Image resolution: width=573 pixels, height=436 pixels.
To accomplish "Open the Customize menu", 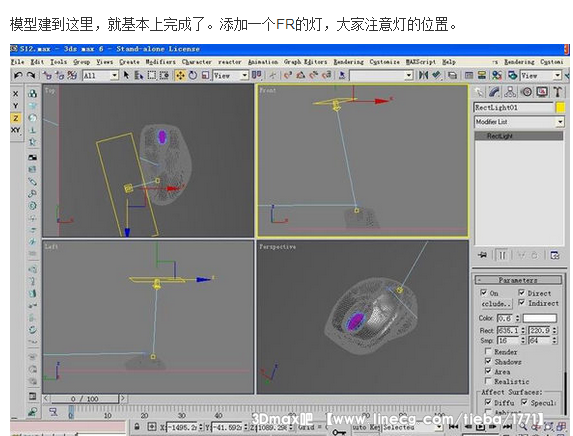I will point(384,62).
